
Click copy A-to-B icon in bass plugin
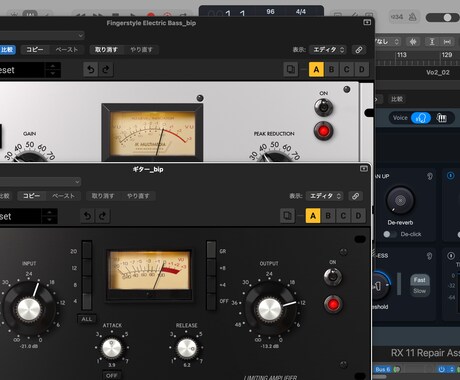[291, 69]
